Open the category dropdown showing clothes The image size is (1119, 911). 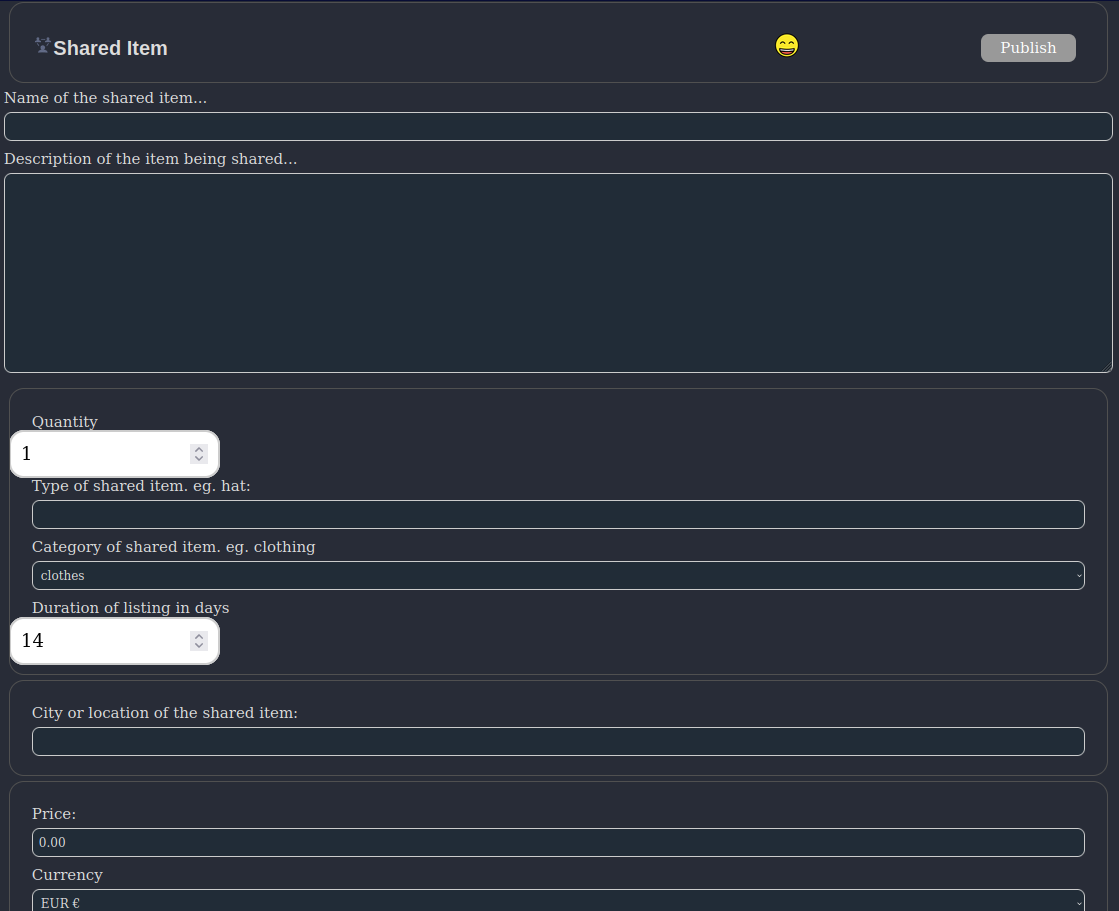click(558, 576)
